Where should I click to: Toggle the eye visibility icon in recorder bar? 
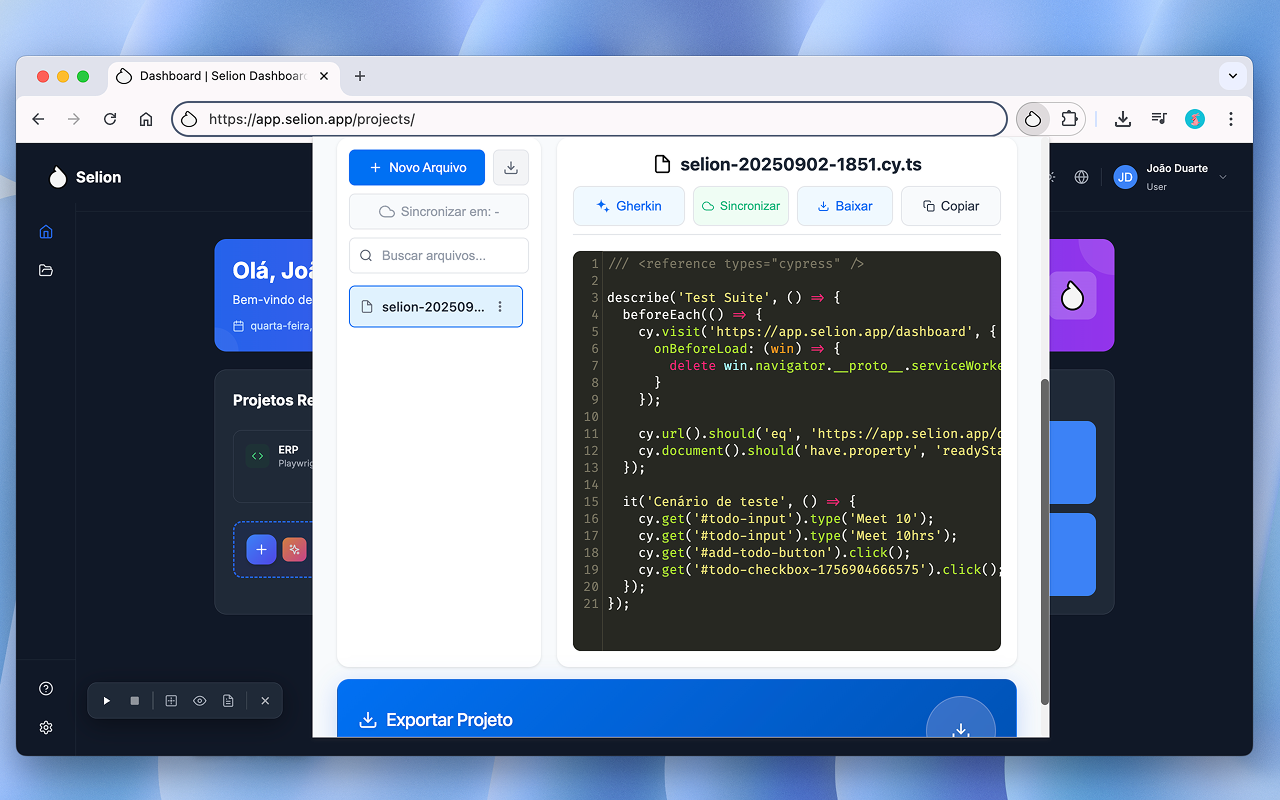[x=200, y=701]
